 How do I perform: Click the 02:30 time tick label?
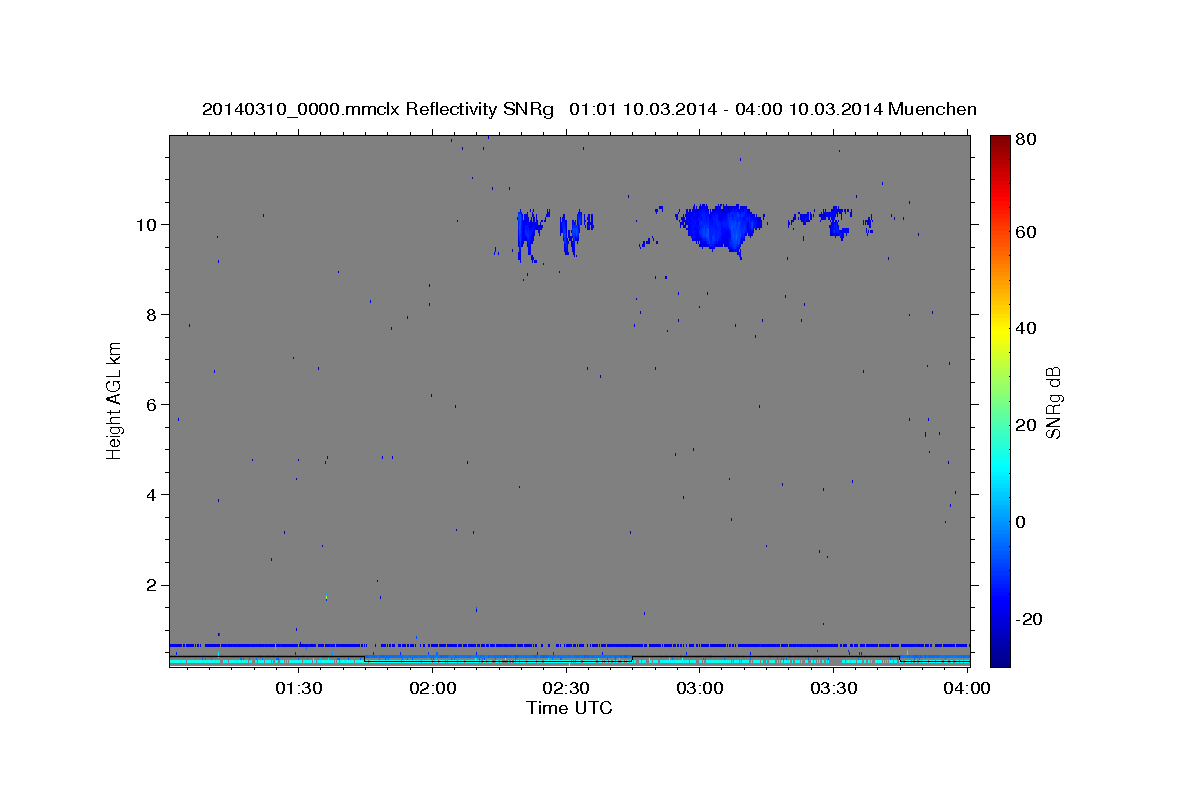[x=566, y=688]
